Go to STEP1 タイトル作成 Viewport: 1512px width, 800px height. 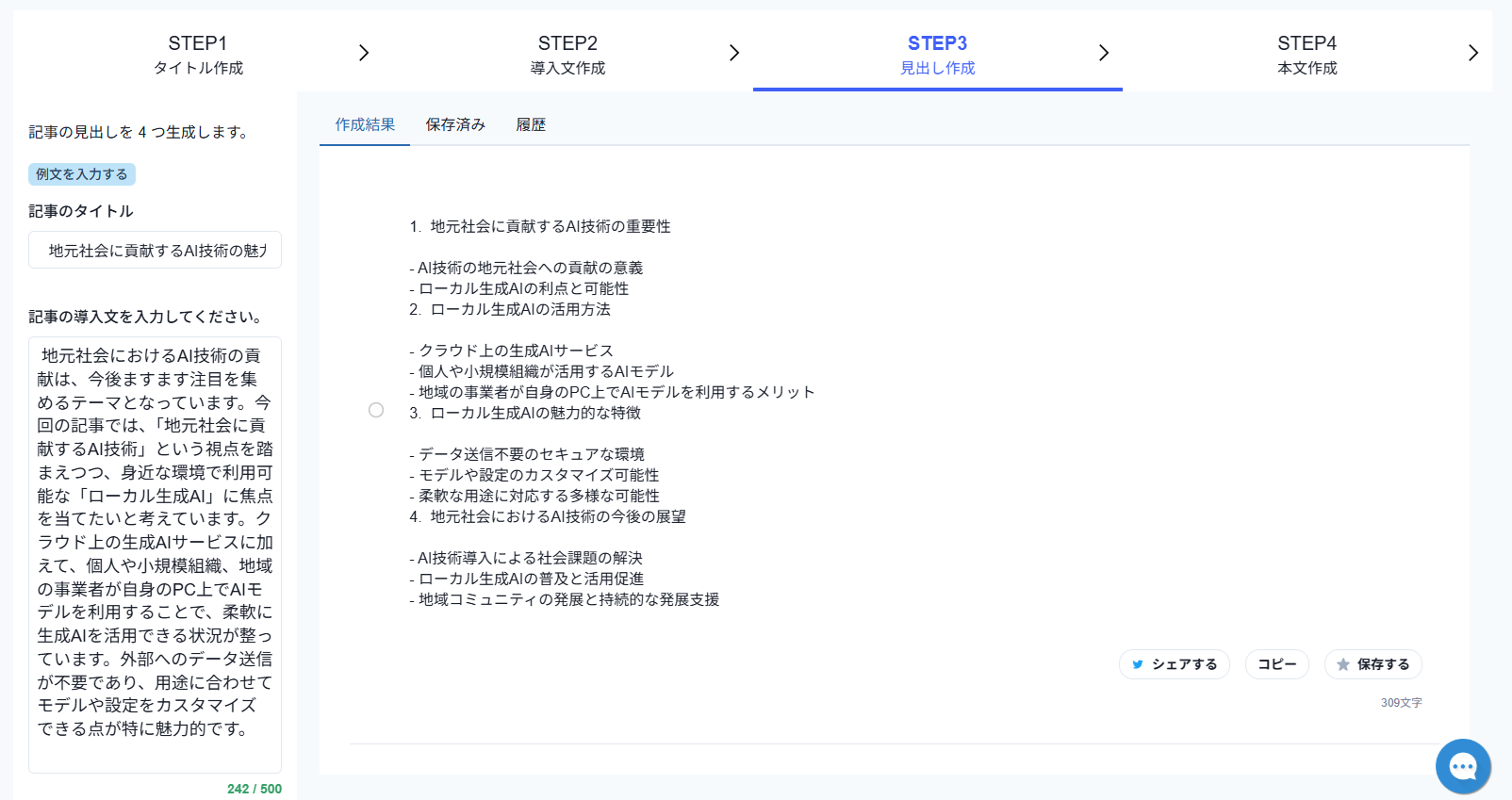point(198,55)
